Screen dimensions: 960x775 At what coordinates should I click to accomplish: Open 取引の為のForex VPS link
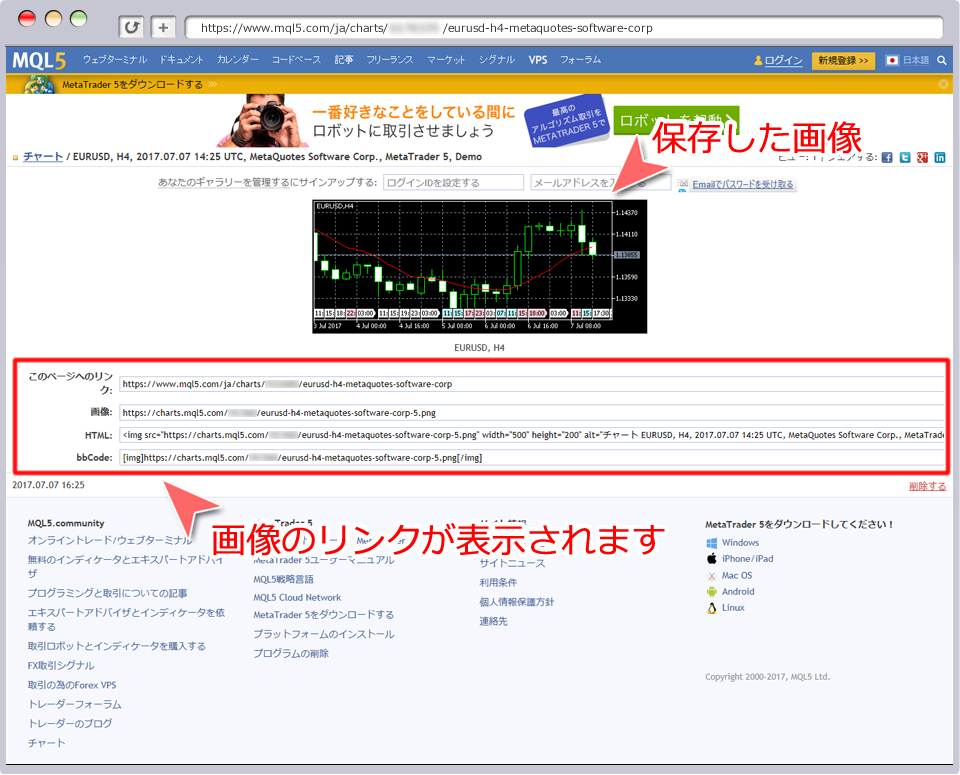tap(72, 685)
